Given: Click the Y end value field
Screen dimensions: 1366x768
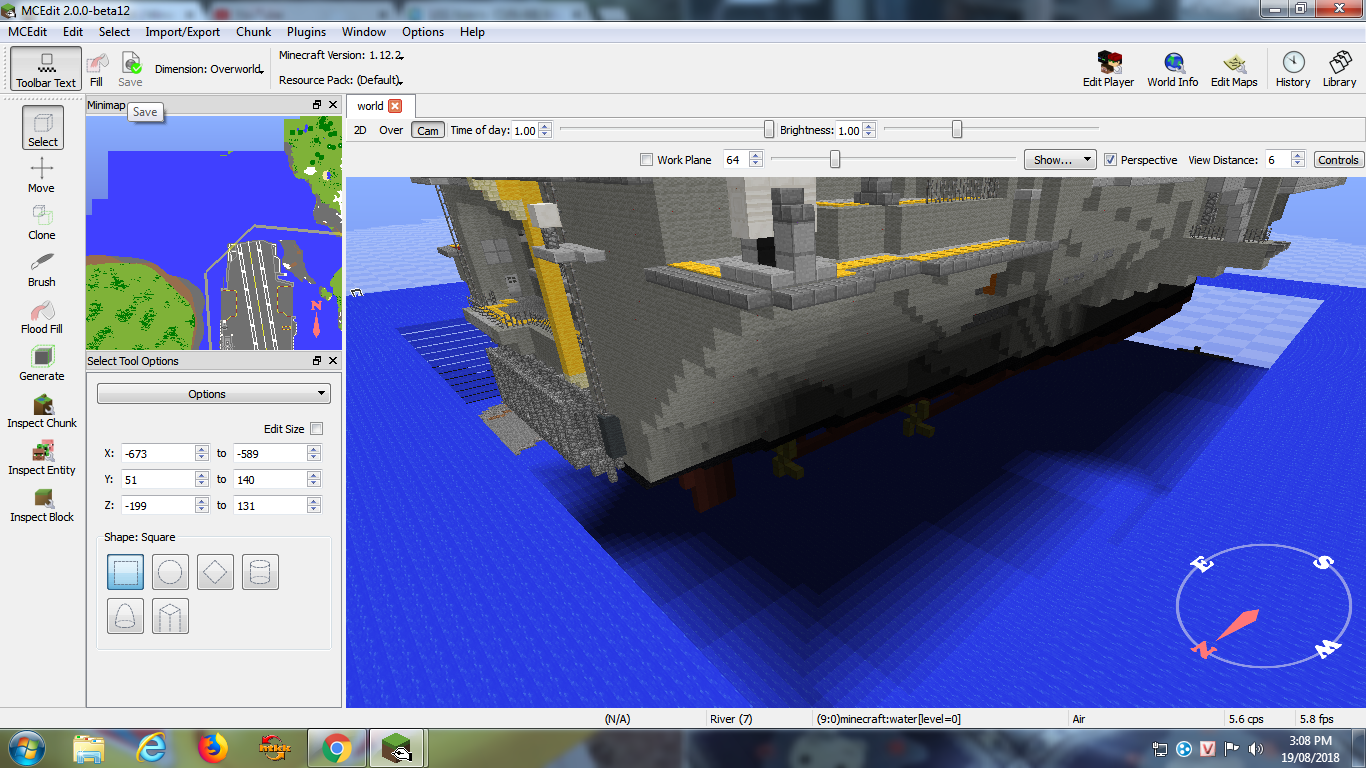Looking at the screenshot, I should coord(270,480).
